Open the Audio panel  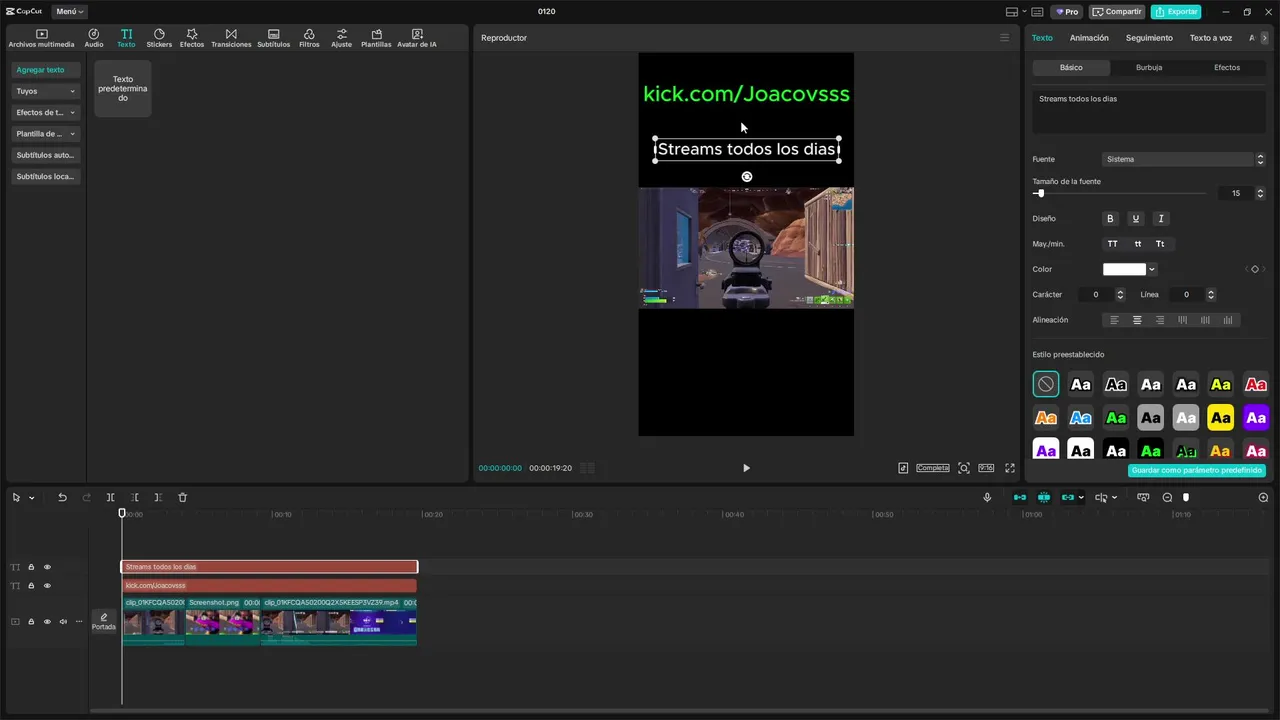point(94,38)
